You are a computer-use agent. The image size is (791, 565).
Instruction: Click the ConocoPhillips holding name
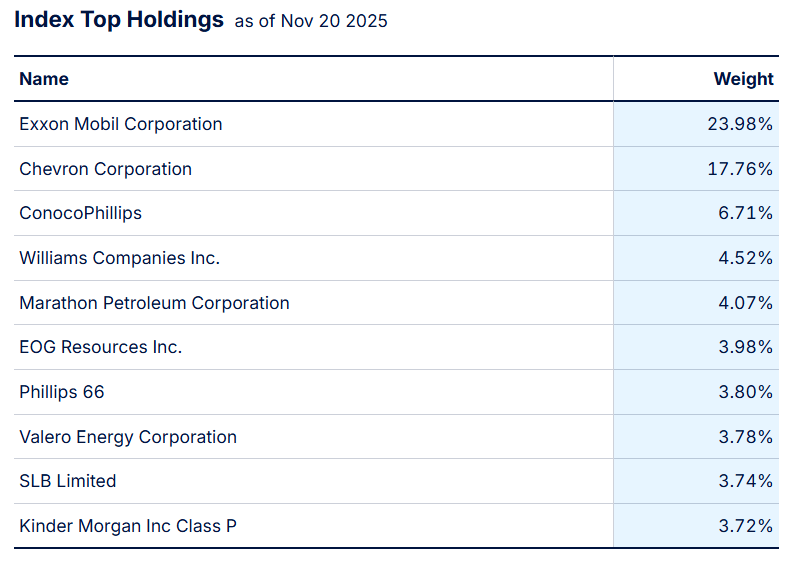pos(81,213)
